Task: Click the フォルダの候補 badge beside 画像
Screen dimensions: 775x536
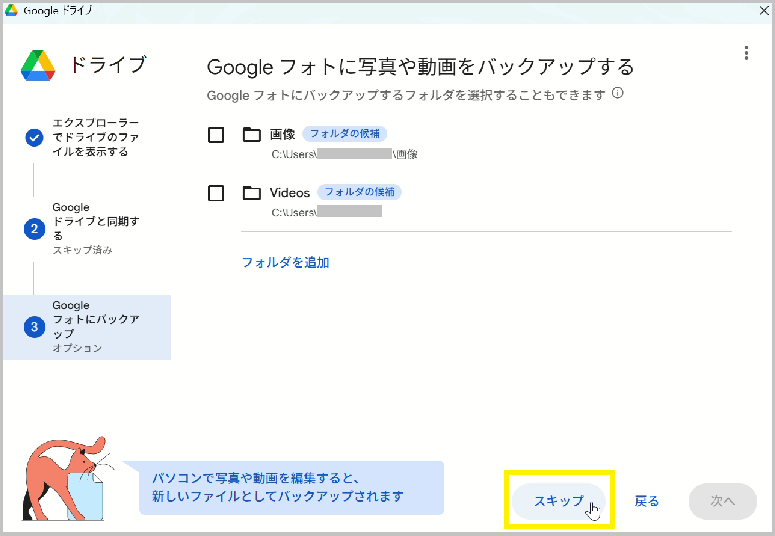Action: pyautogui.click(x=344, y=134)
